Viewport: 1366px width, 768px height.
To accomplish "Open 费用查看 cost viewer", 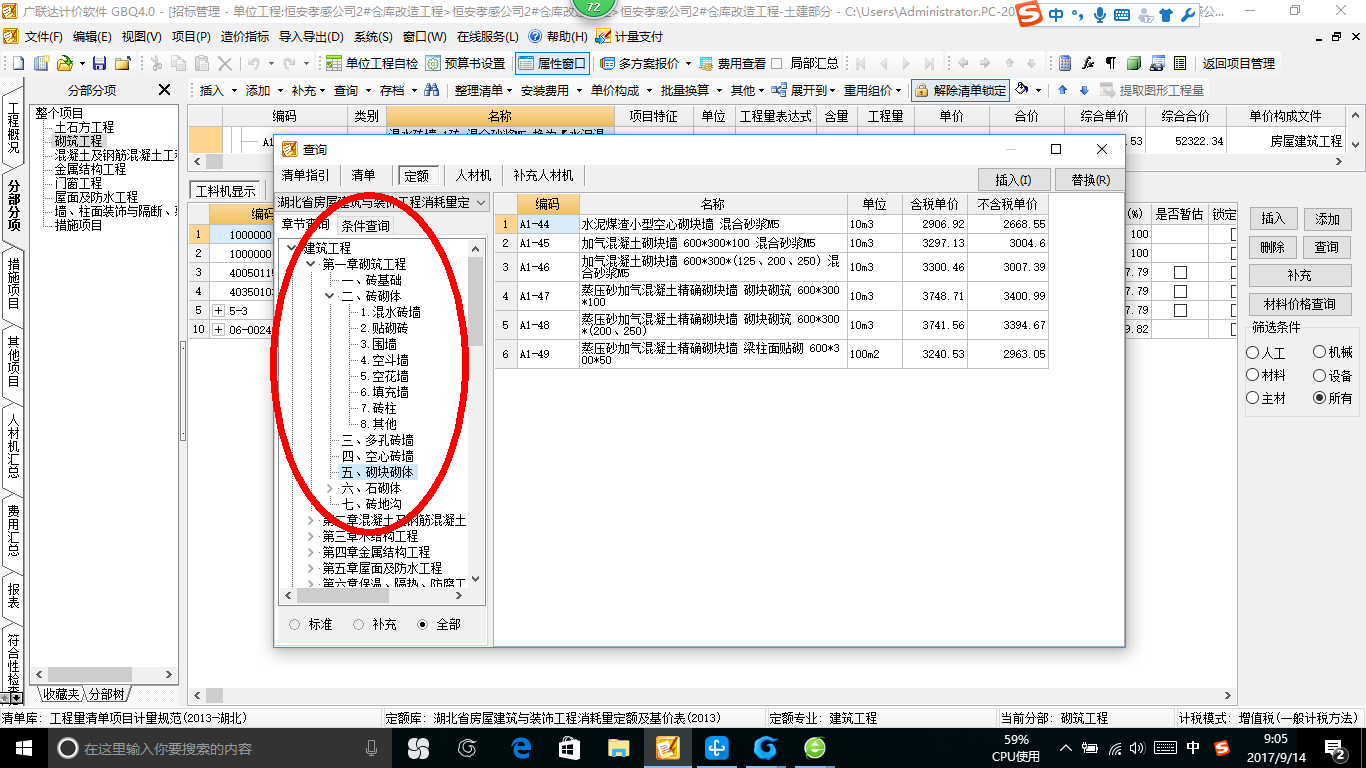I will (x=732, y=63).
